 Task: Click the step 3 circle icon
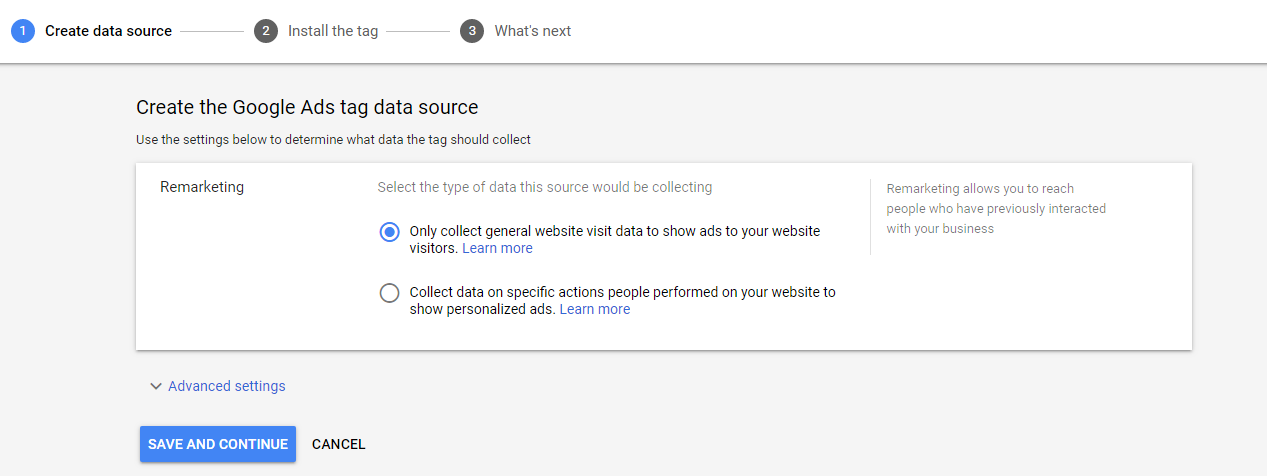[x=472, y=31]
